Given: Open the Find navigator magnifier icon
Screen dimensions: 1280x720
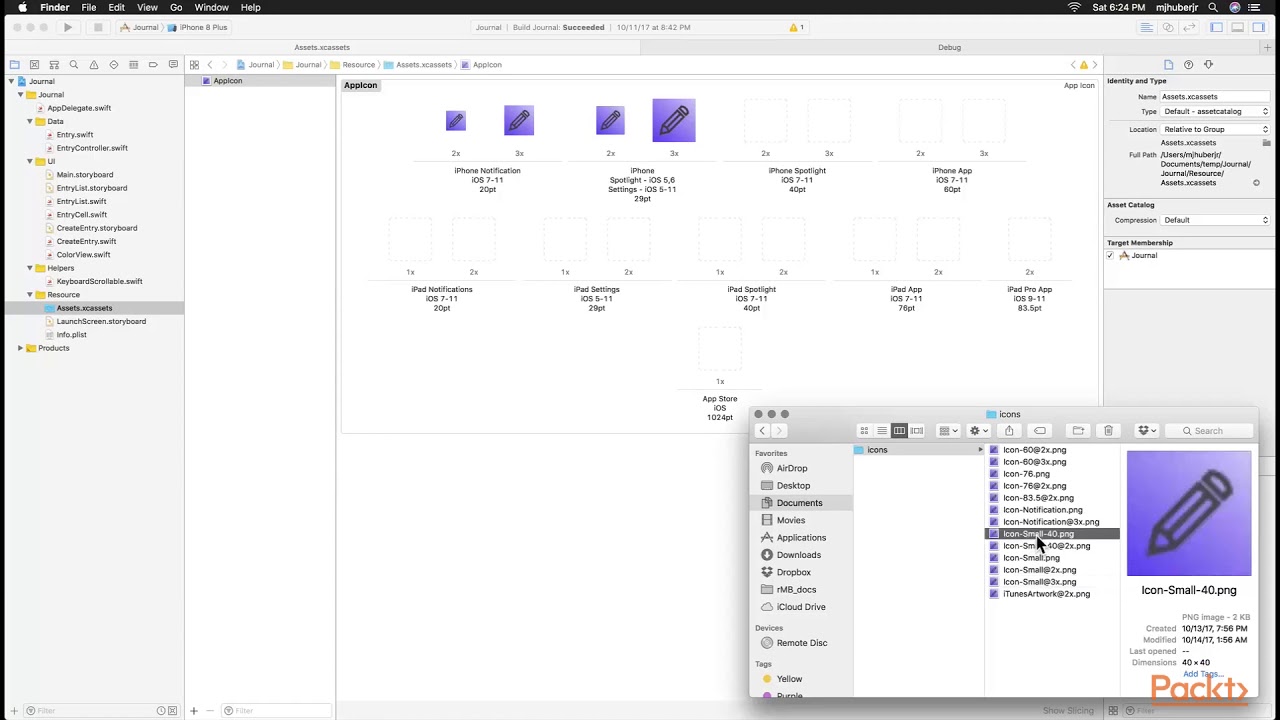Looking at the screenshot, I should [74, 65].
